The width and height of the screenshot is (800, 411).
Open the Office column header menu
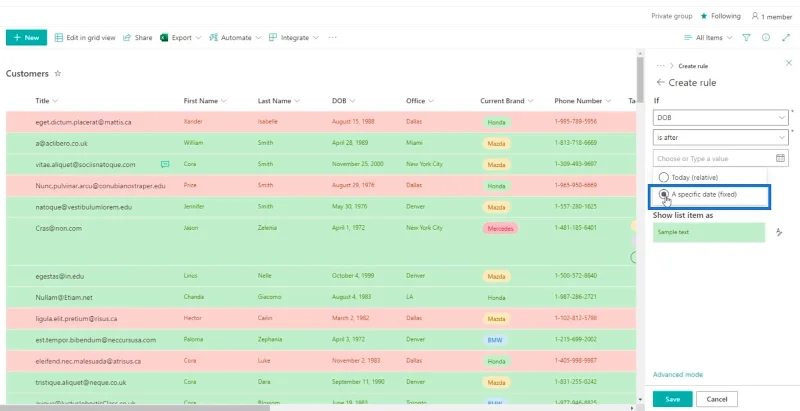pos(419,100)
